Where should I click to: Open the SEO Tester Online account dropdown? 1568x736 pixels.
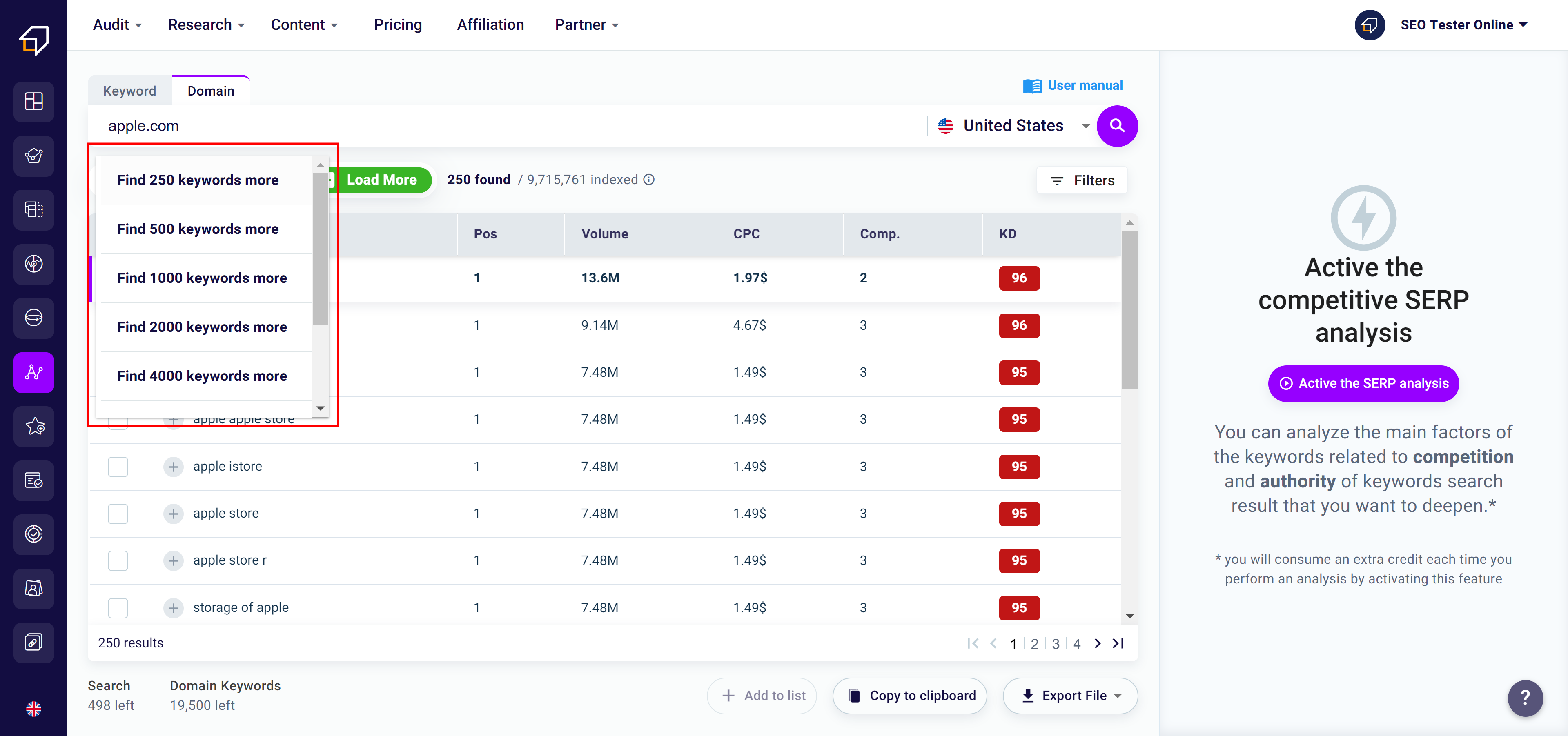[x=1464, y=25]
